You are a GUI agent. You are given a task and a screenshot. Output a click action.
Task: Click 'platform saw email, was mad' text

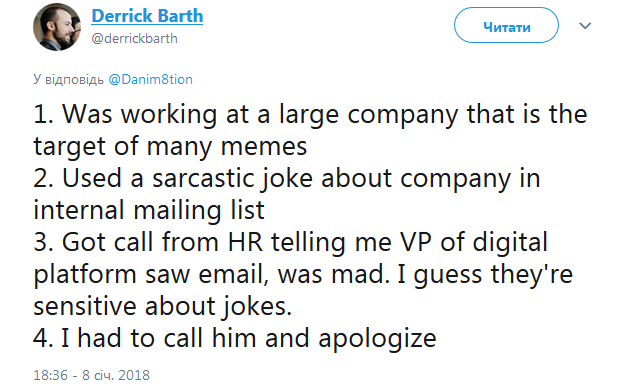pos(211,274)
